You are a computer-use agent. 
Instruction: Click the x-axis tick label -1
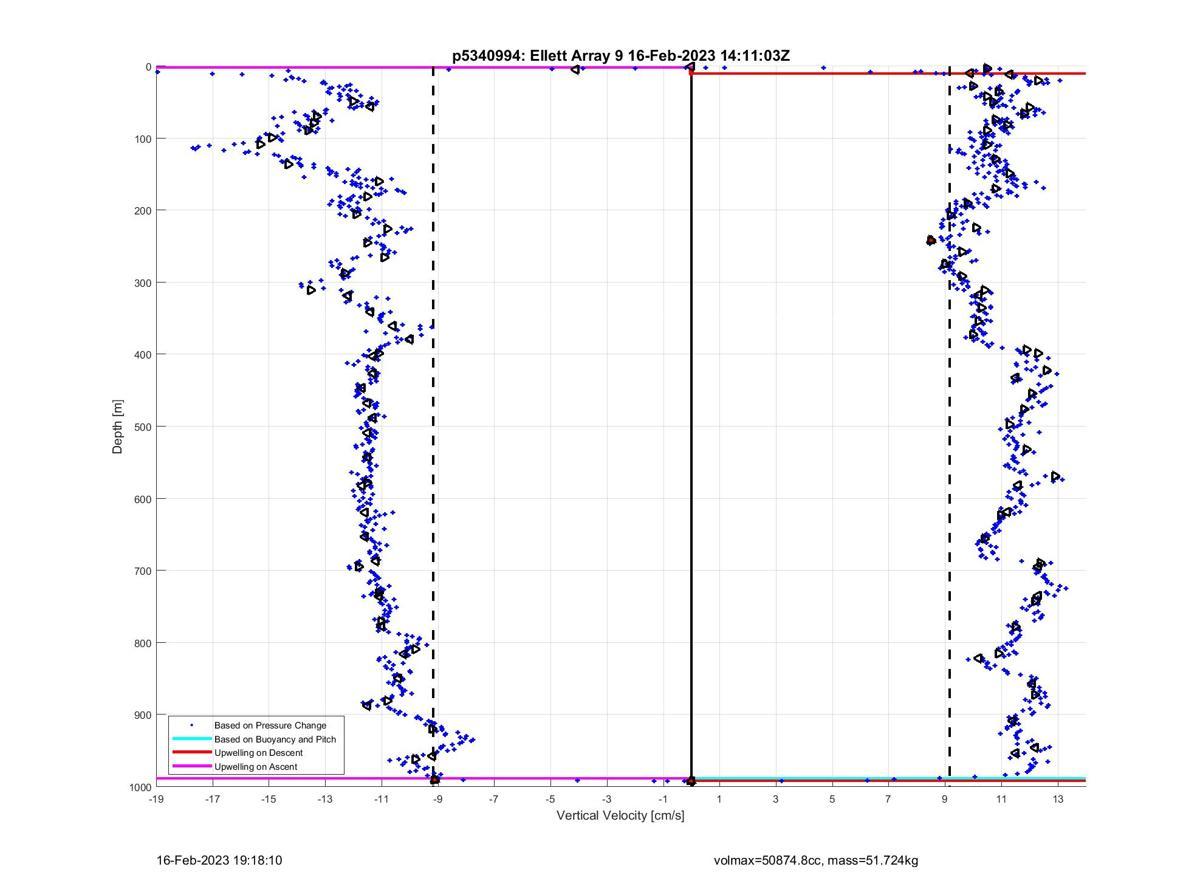[663, 799]
